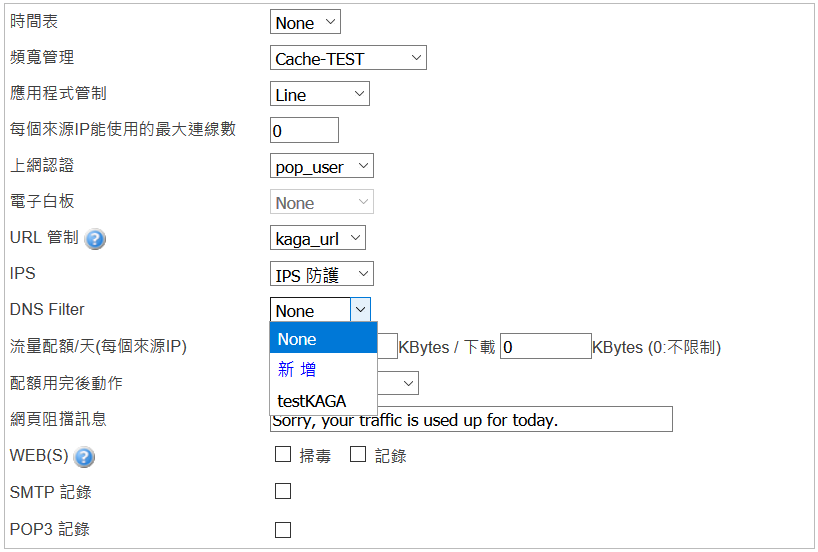Open the 上網認證 pop_user dropdown
This screenshot has height=552, width=818.
click(322, 166)
